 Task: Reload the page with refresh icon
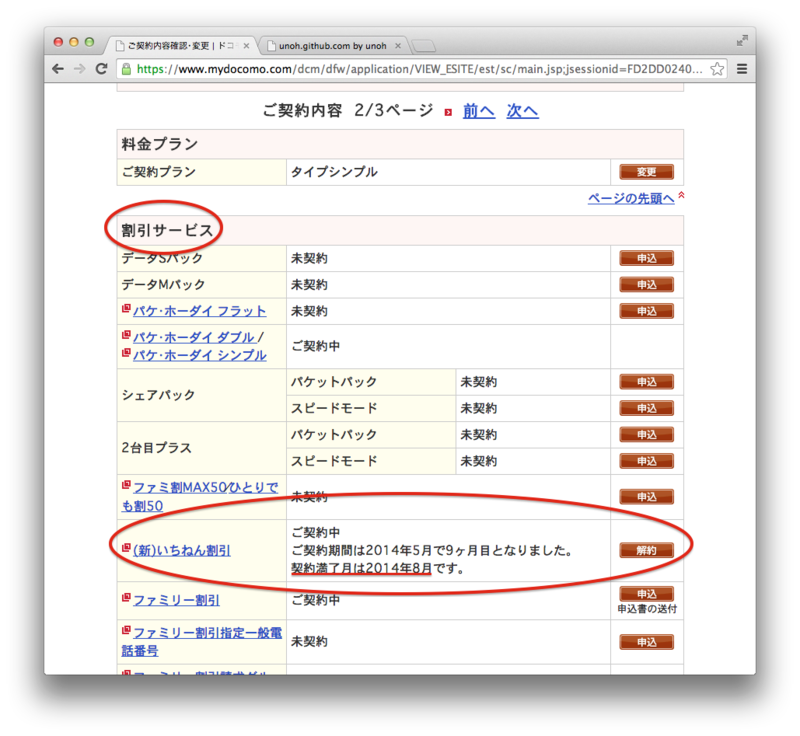point(102,69)
